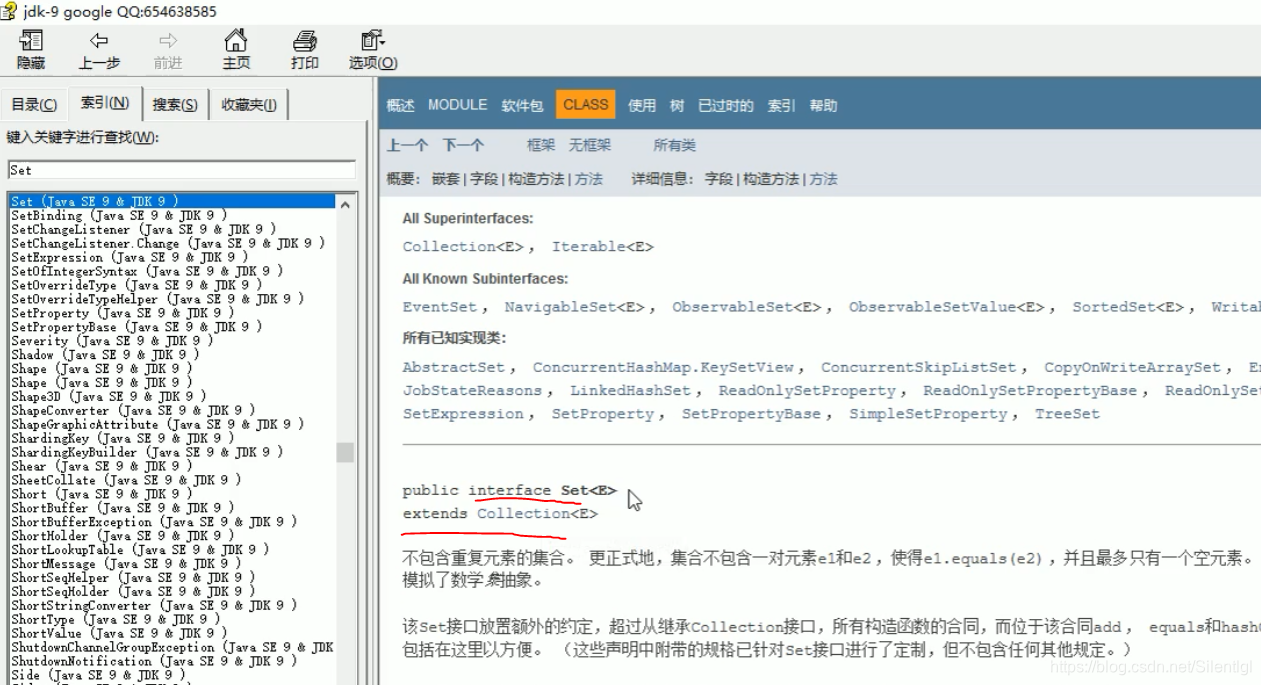Click the 下一个 next class link
The height and width of the screenshot is (685, 1261).
pyautogui.click(x=464, y=145)
